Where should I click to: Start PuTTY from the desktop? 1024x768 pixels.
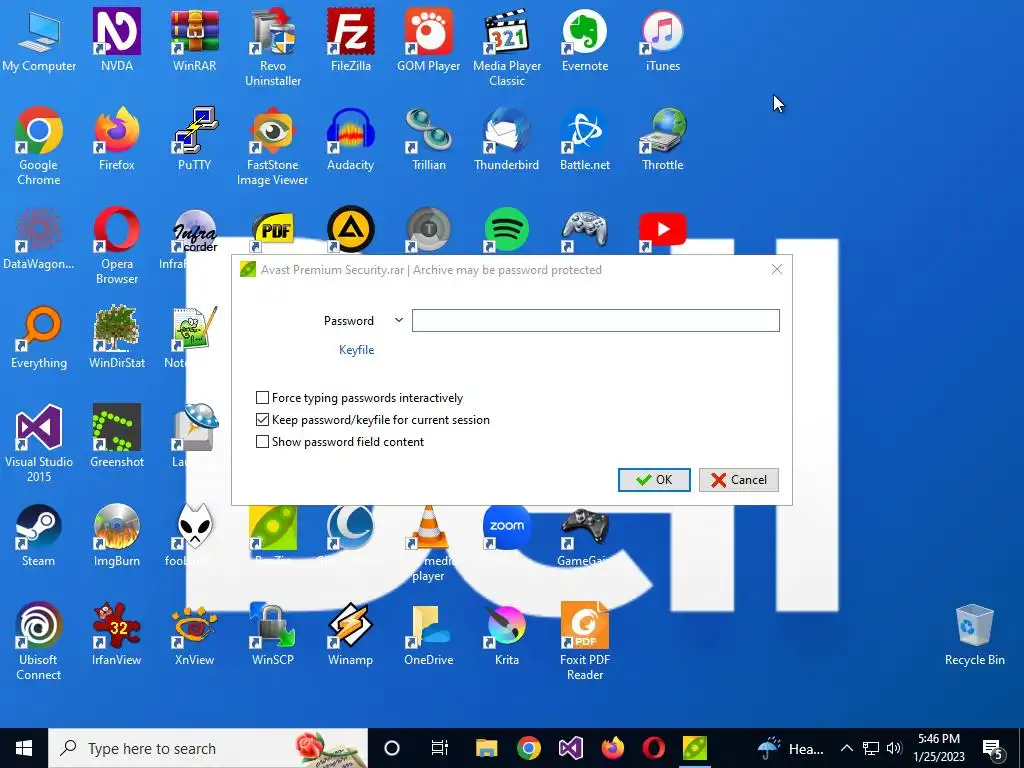(x=195, y=139)
